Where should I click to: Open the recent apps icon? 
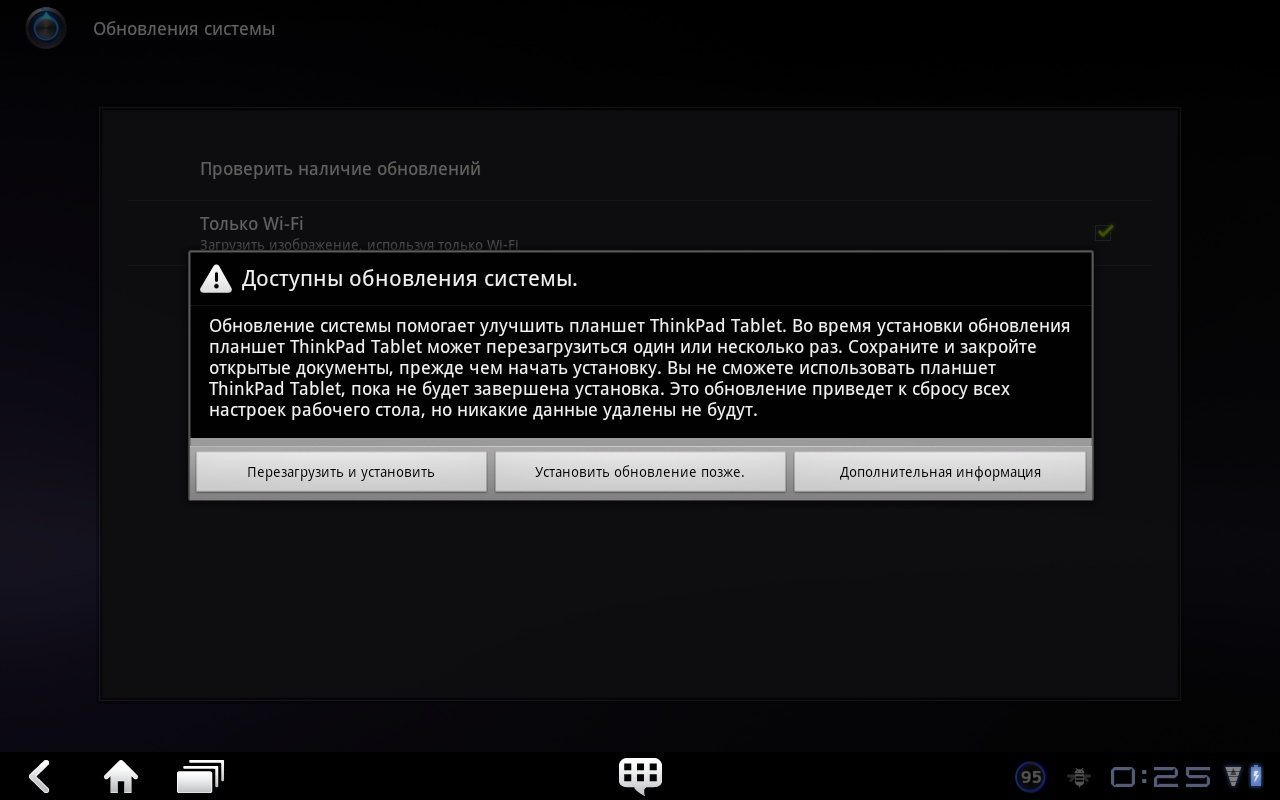coord(200,776)
